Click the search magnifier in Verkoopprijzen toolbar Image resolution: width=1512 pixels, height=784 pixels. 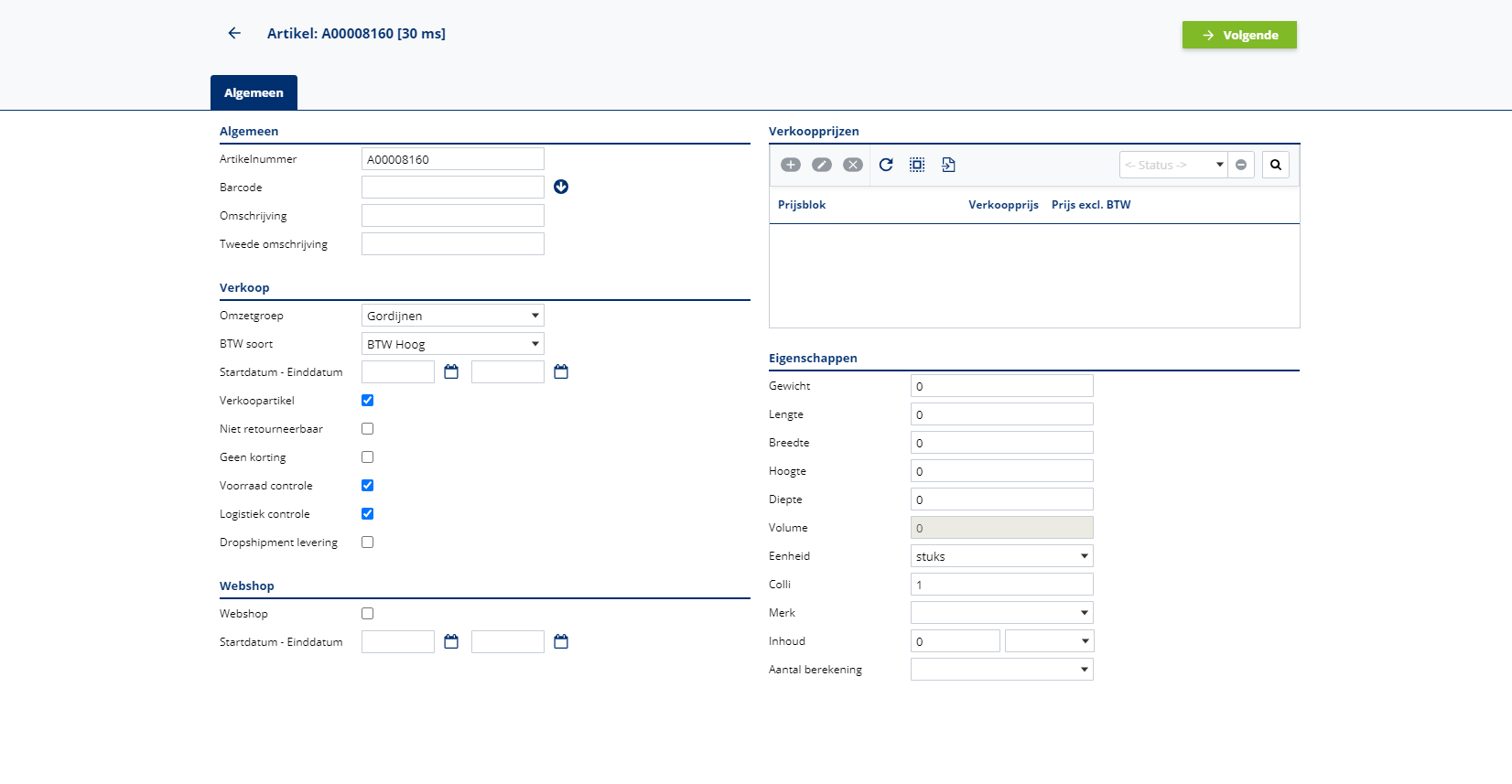[x=1275, y=165]
